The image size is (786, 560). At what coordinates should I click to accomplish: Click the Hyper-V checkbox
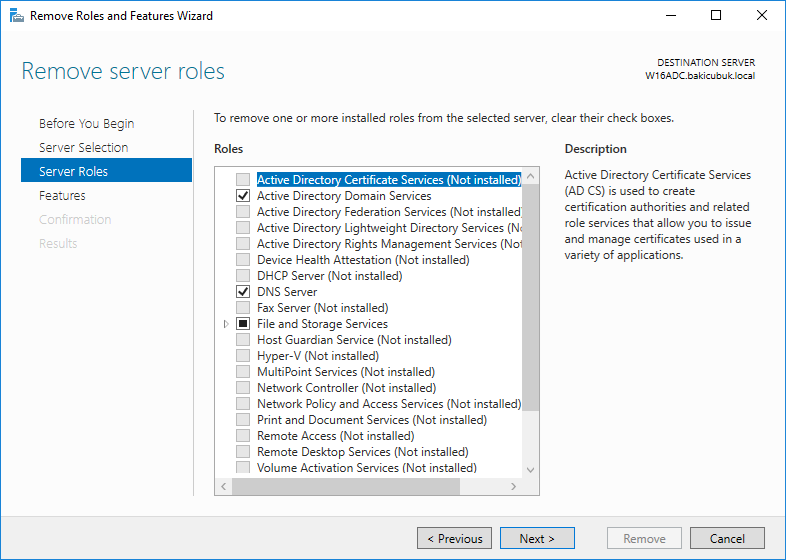243,356
